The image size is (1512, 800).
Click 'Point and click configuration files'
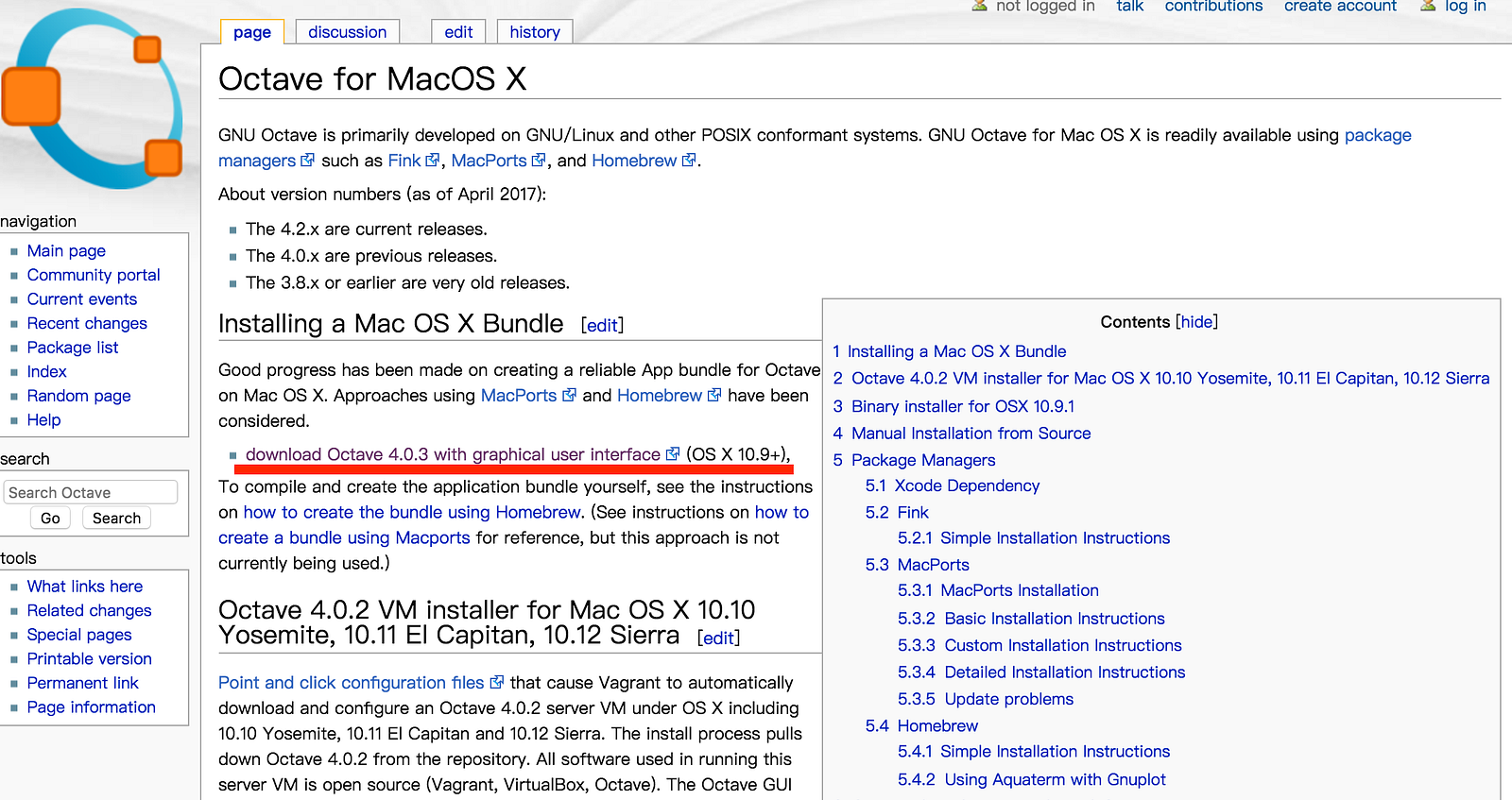click(351, 682)
